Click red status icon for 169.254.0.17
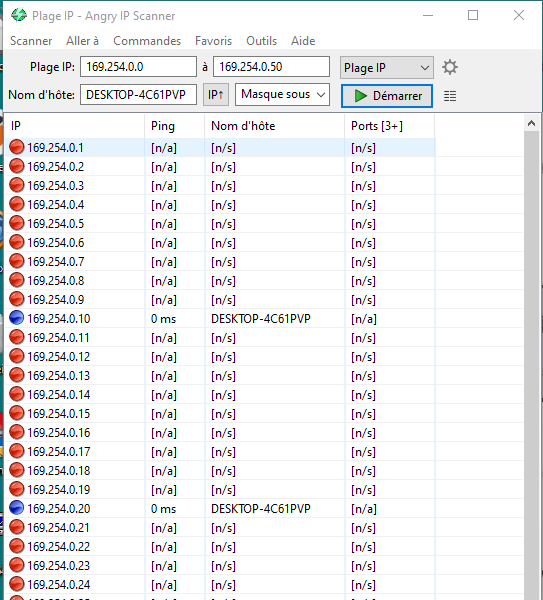The height and width of the screenshot is (600, 543). [16, 451]
